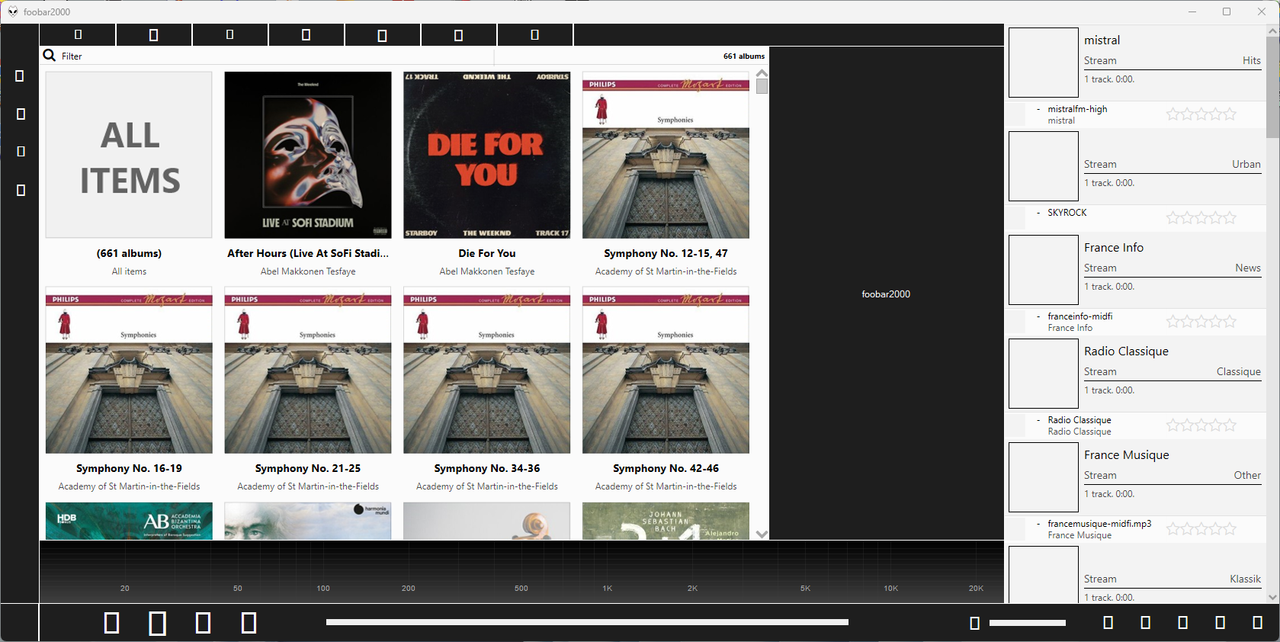
Task: Select the Symphony No. 34-36 album cover
Action: [487, 370]
